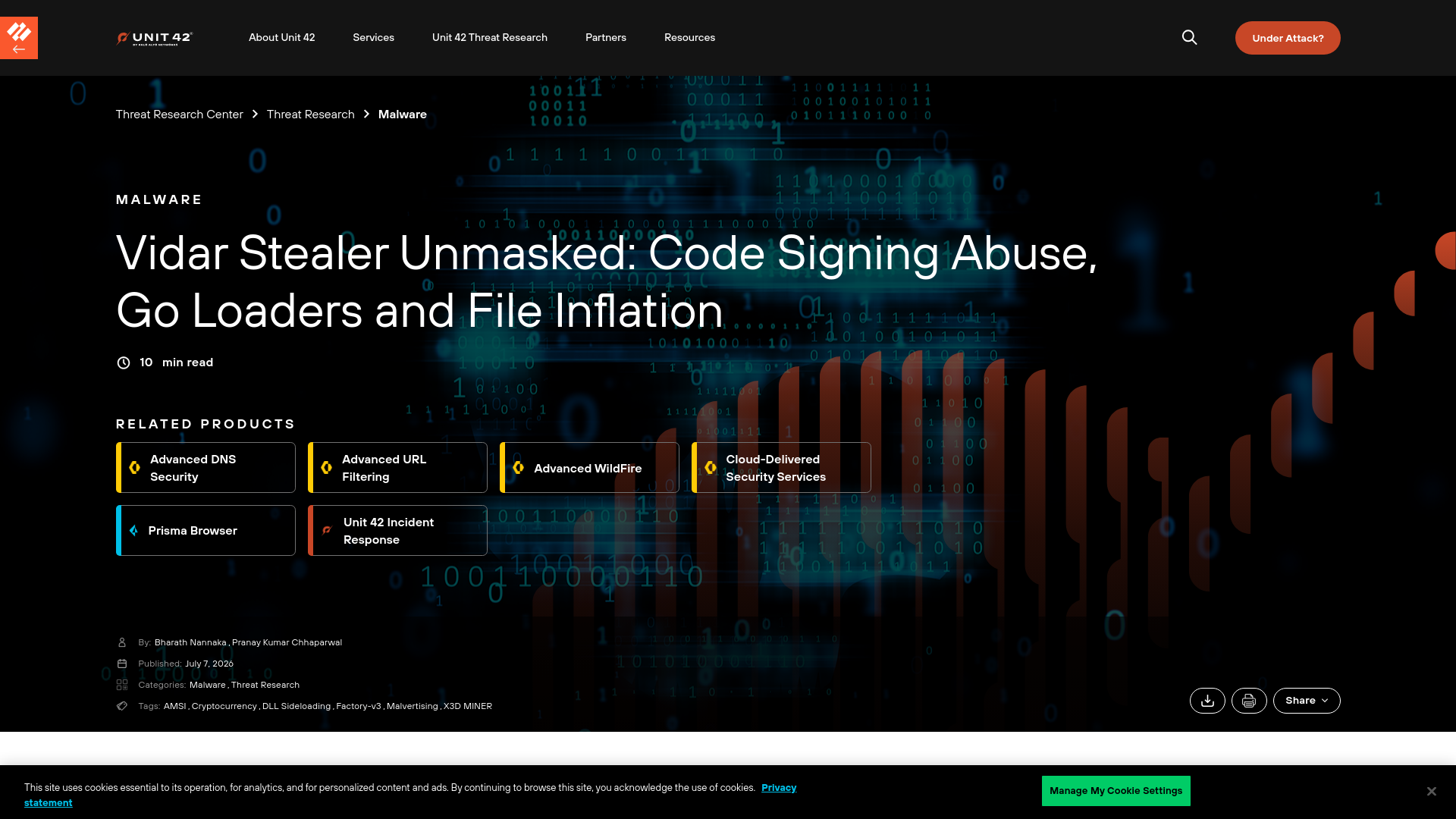This screenshot has height=819, width=1456.
Task: Go to Threat Research breadcrumb
Action: click(310, 114)
